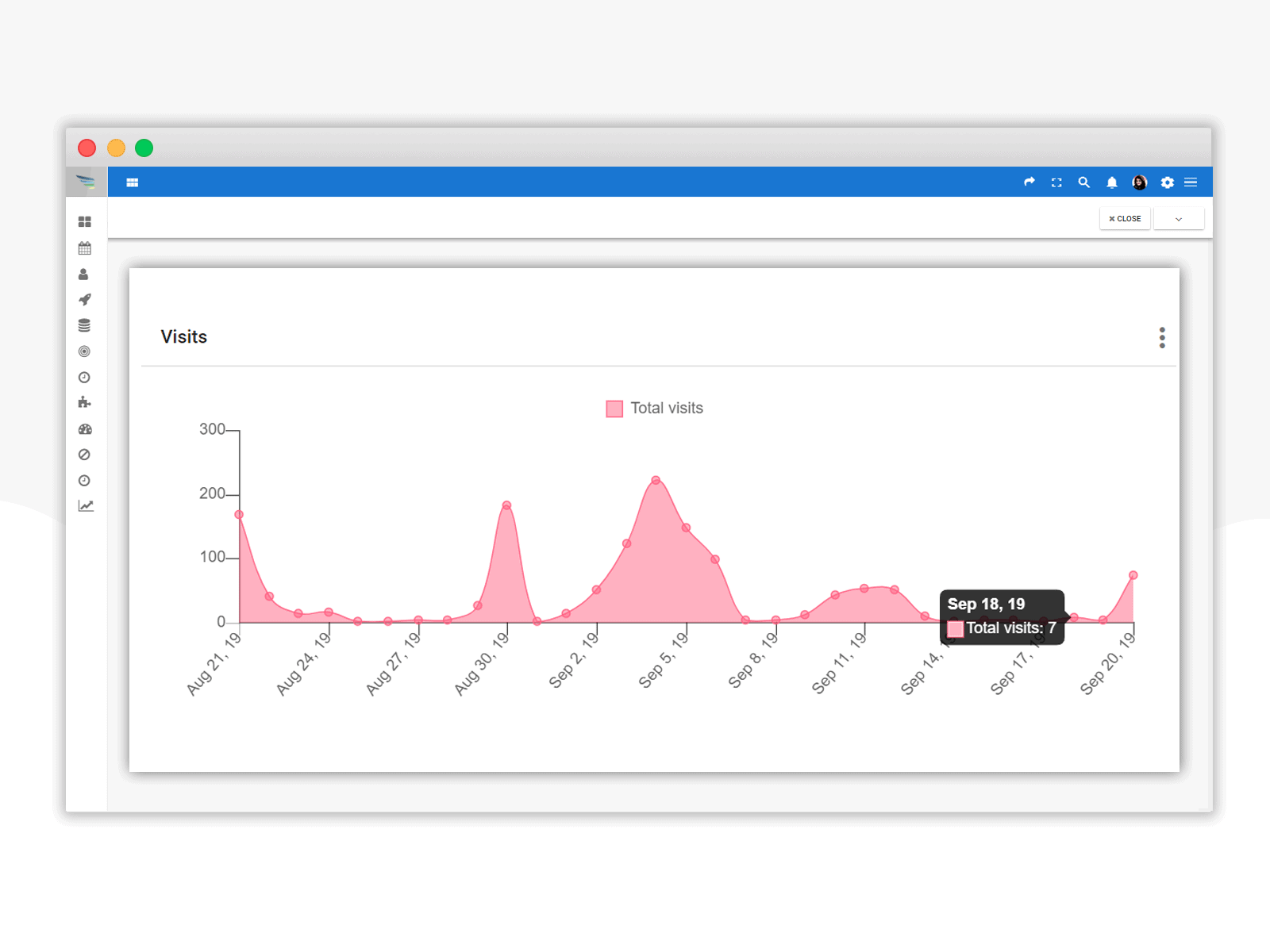Open the ban circle-slash icon in sidebar
1270x952 pixels.
[84, 455]
